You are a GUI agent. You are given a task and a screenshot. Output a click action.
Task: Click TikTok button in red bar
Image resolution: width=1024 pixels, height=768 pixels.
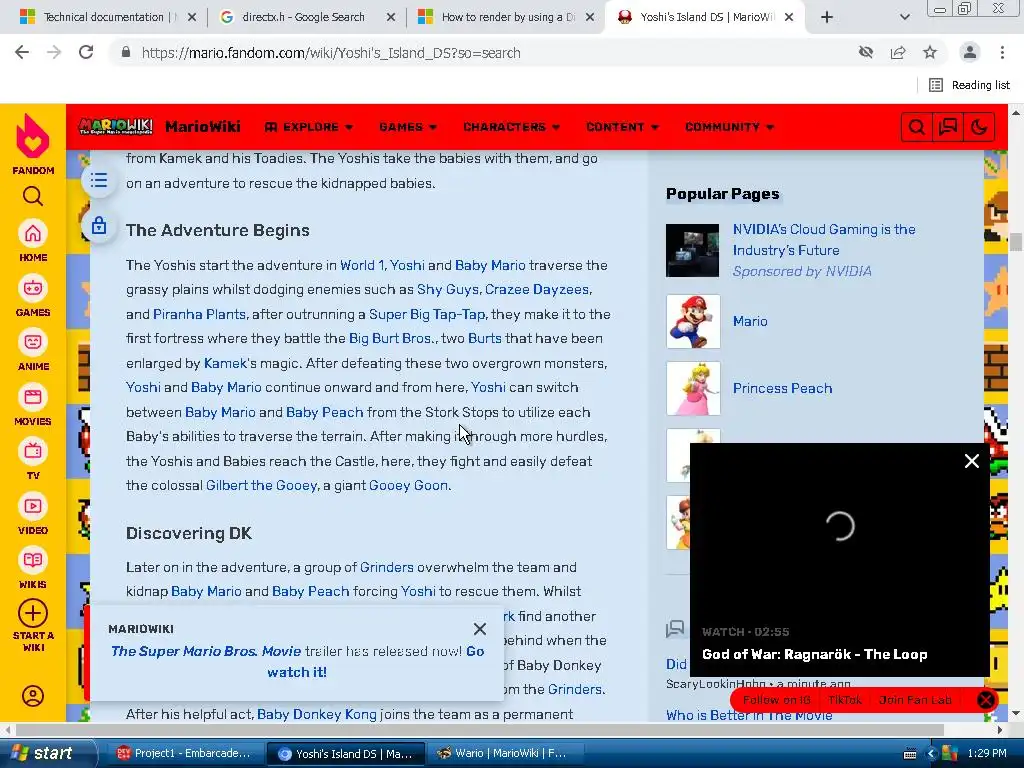click(845, 699)
